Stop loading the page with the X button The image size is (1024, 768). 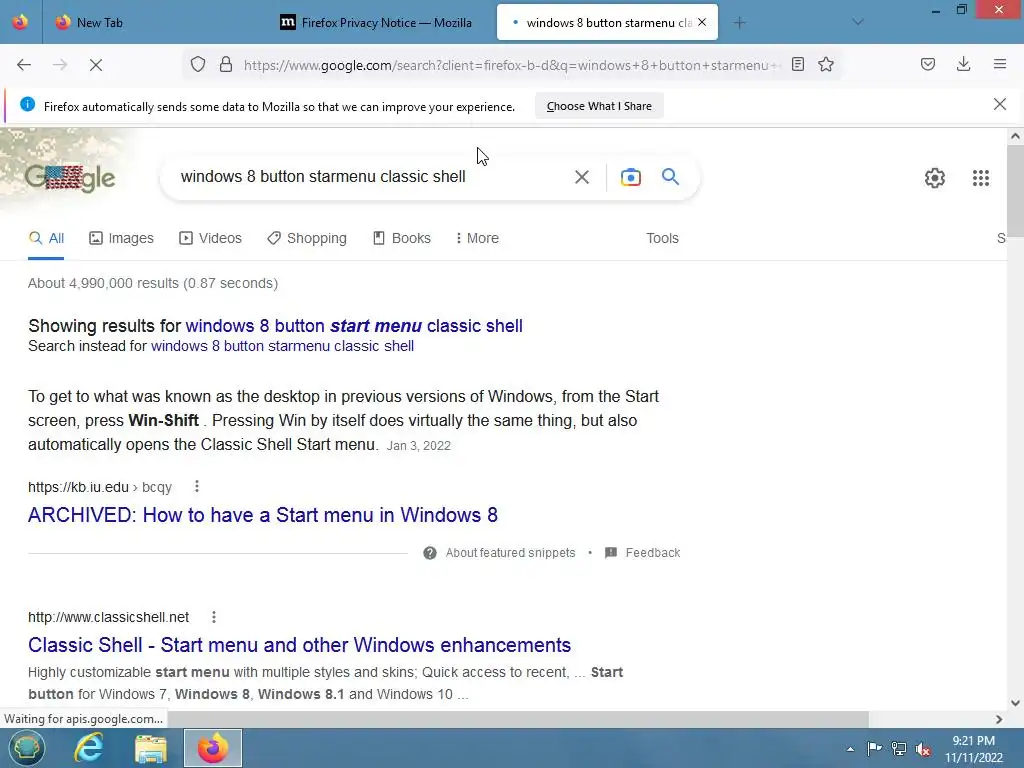[x=95, y=65]
